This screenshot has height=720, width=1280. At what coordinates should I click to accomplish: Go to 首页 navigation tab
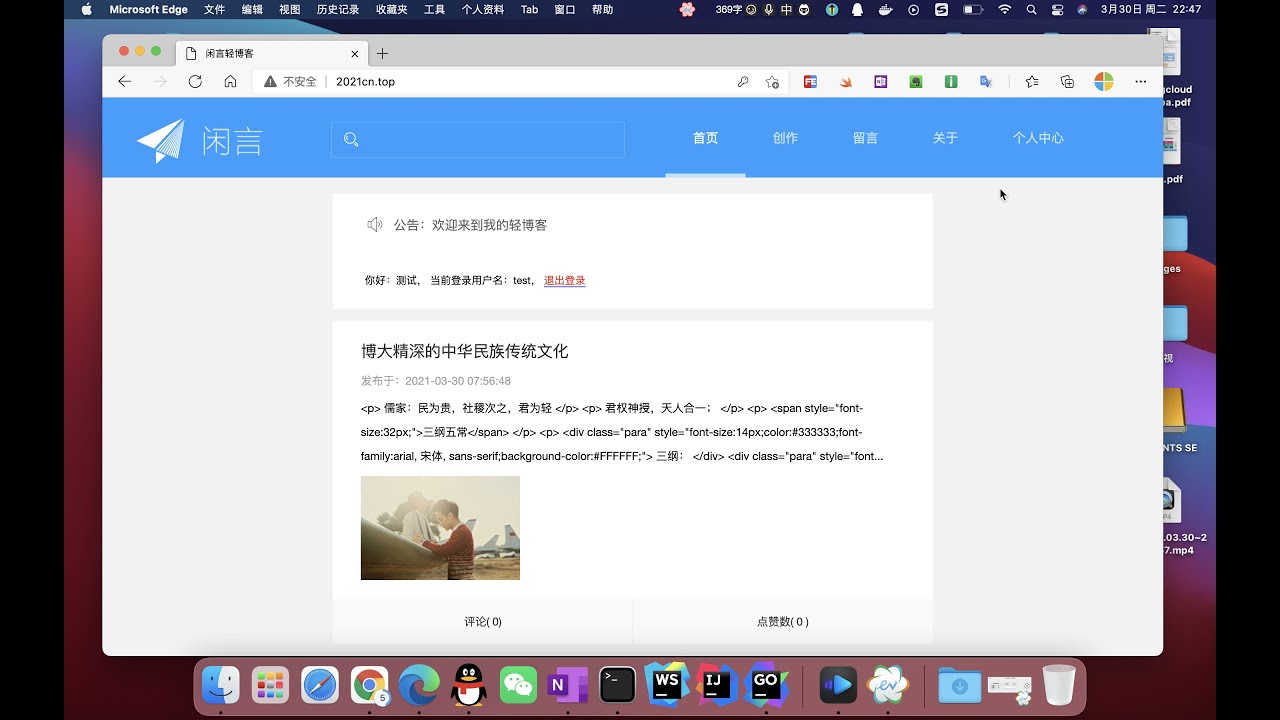[x=705, y=138]
